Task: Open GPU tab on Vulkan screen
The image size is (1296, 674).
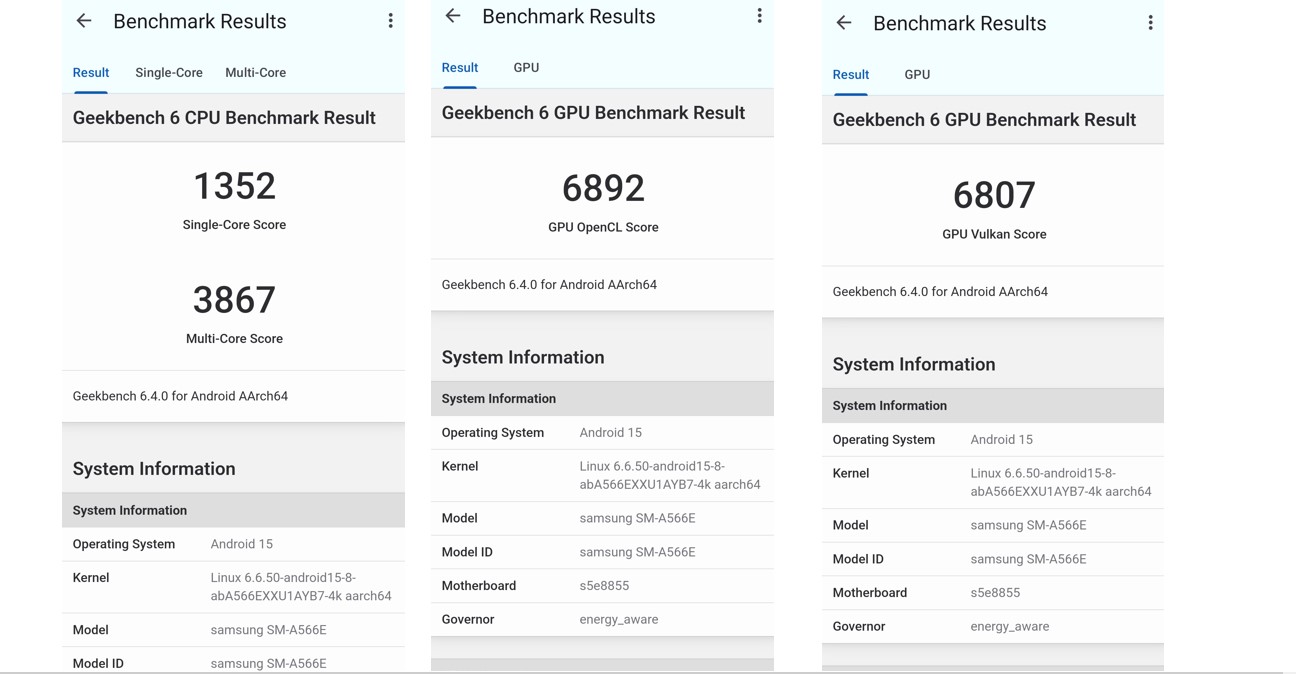Action: coord(917,75)
